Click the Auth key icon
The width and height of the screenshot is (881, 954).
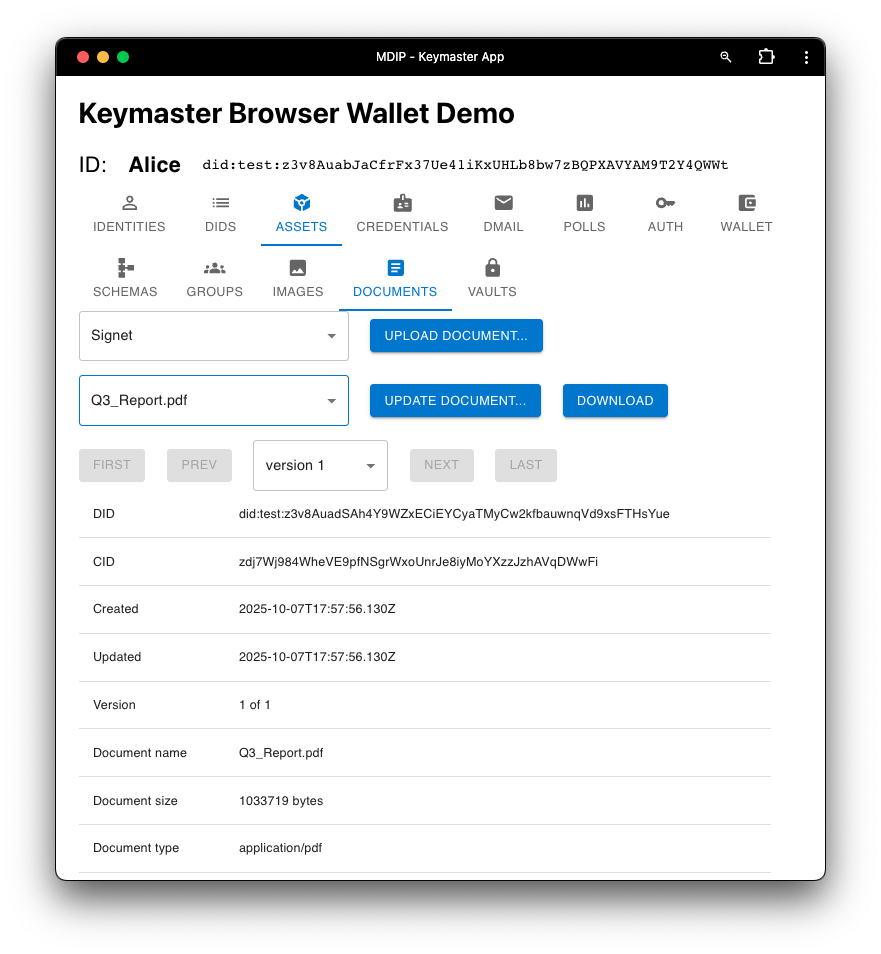[x=665, y=203]
